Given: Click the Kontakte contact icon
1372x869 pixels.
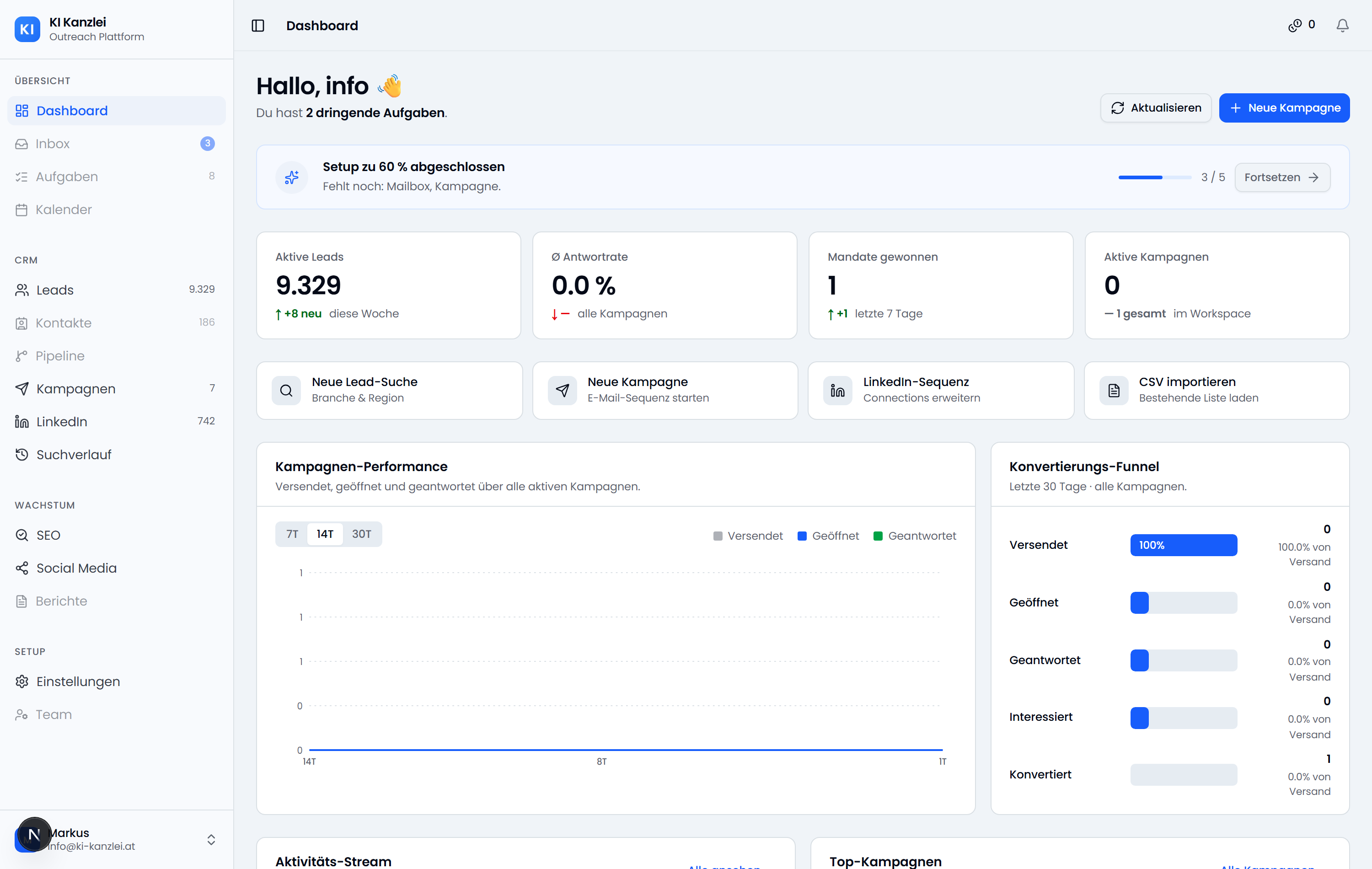Looking at the screenshot, I should coord(21,323).
